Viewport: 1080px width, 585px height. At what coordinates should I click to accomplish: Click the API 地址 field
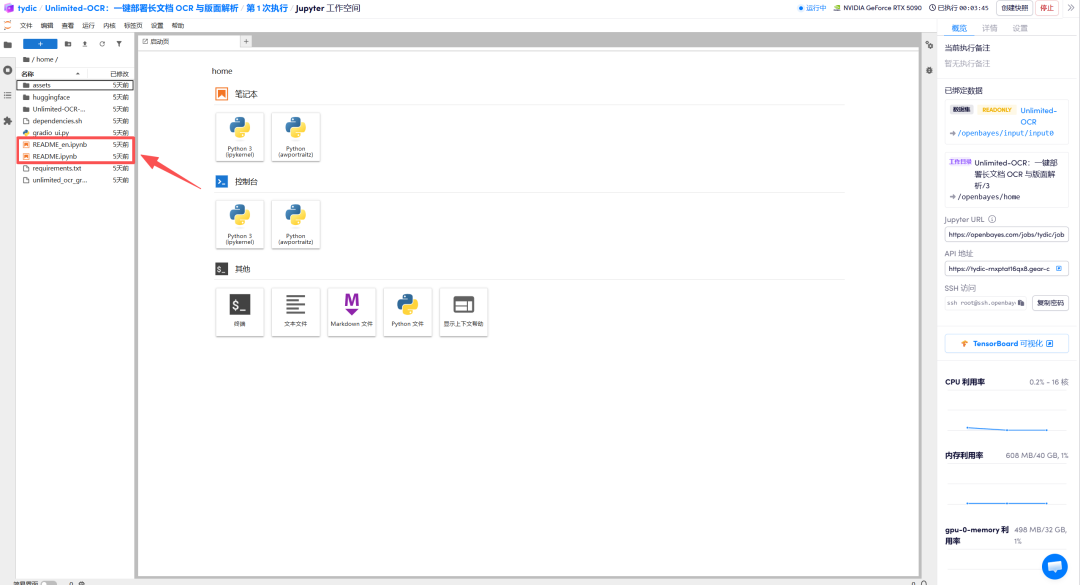[x=1006, y=269]
